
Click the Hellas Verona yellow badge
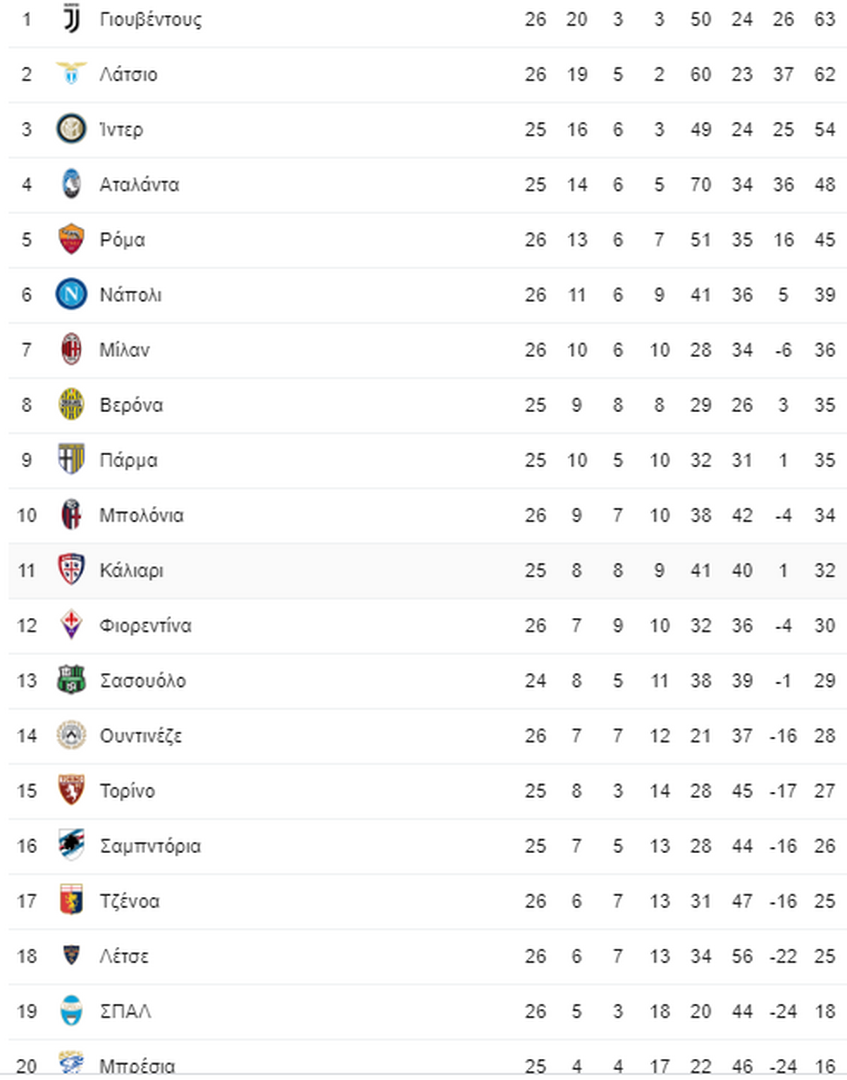(71, 404)
